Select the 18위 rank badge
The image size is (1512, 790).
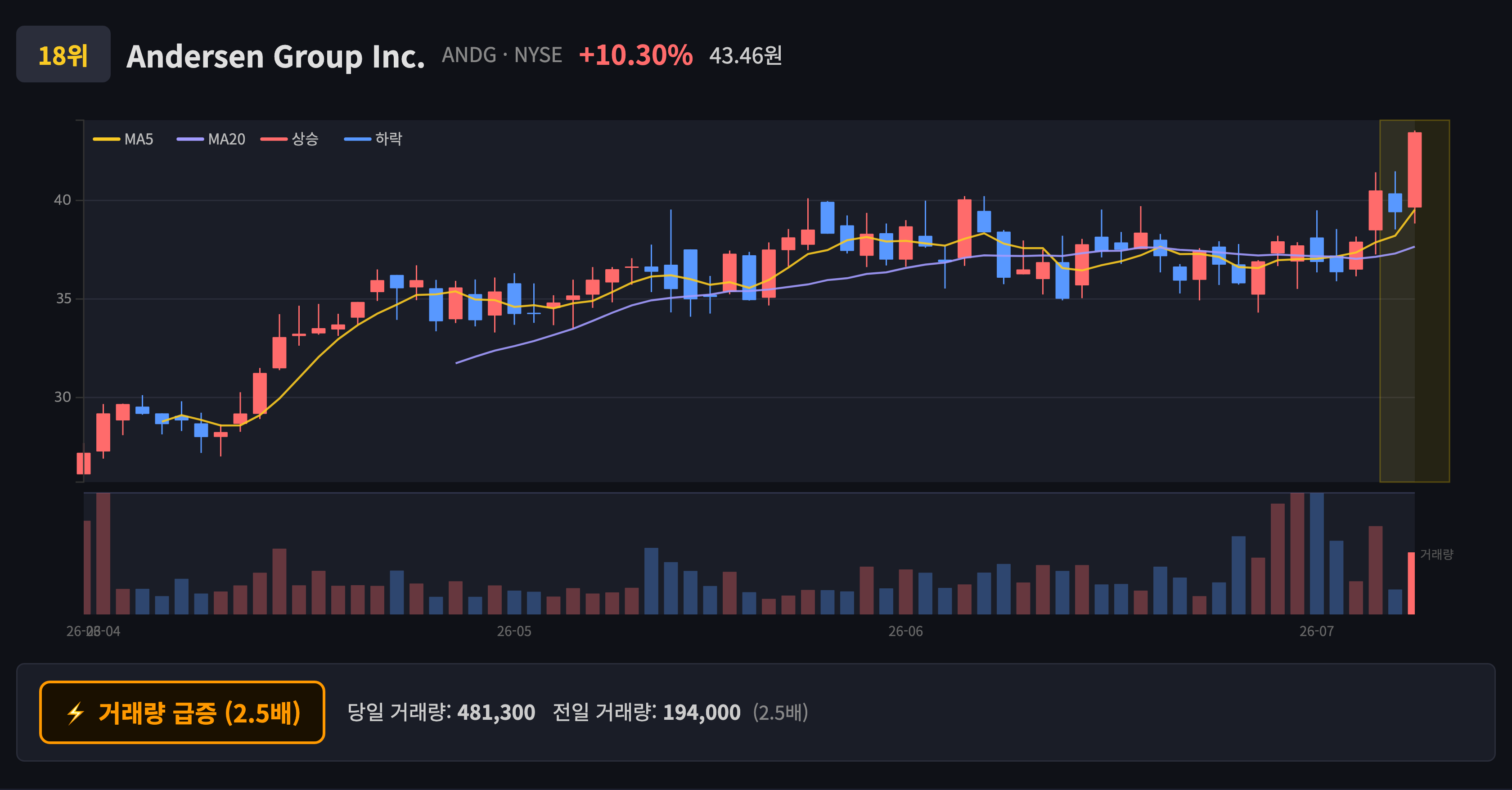(63, 54)
